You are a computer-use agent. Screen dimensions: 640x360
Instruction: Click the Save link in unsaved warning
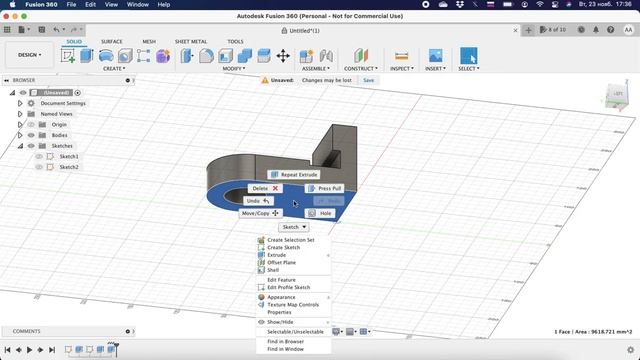point(368,80)
